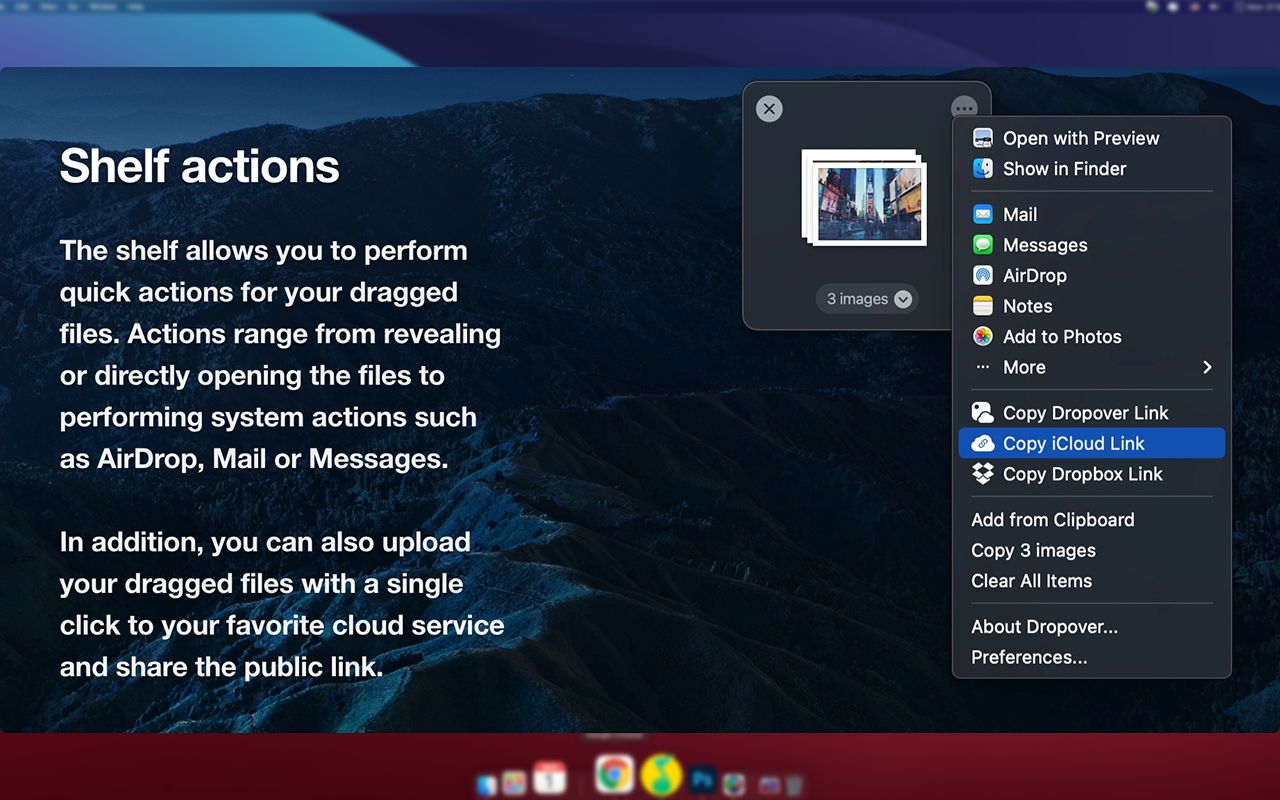Viewport: 1280px width, 800px height.
Task: Choose 'Copy Dropbox Link'
Action: click(1092, 474)
